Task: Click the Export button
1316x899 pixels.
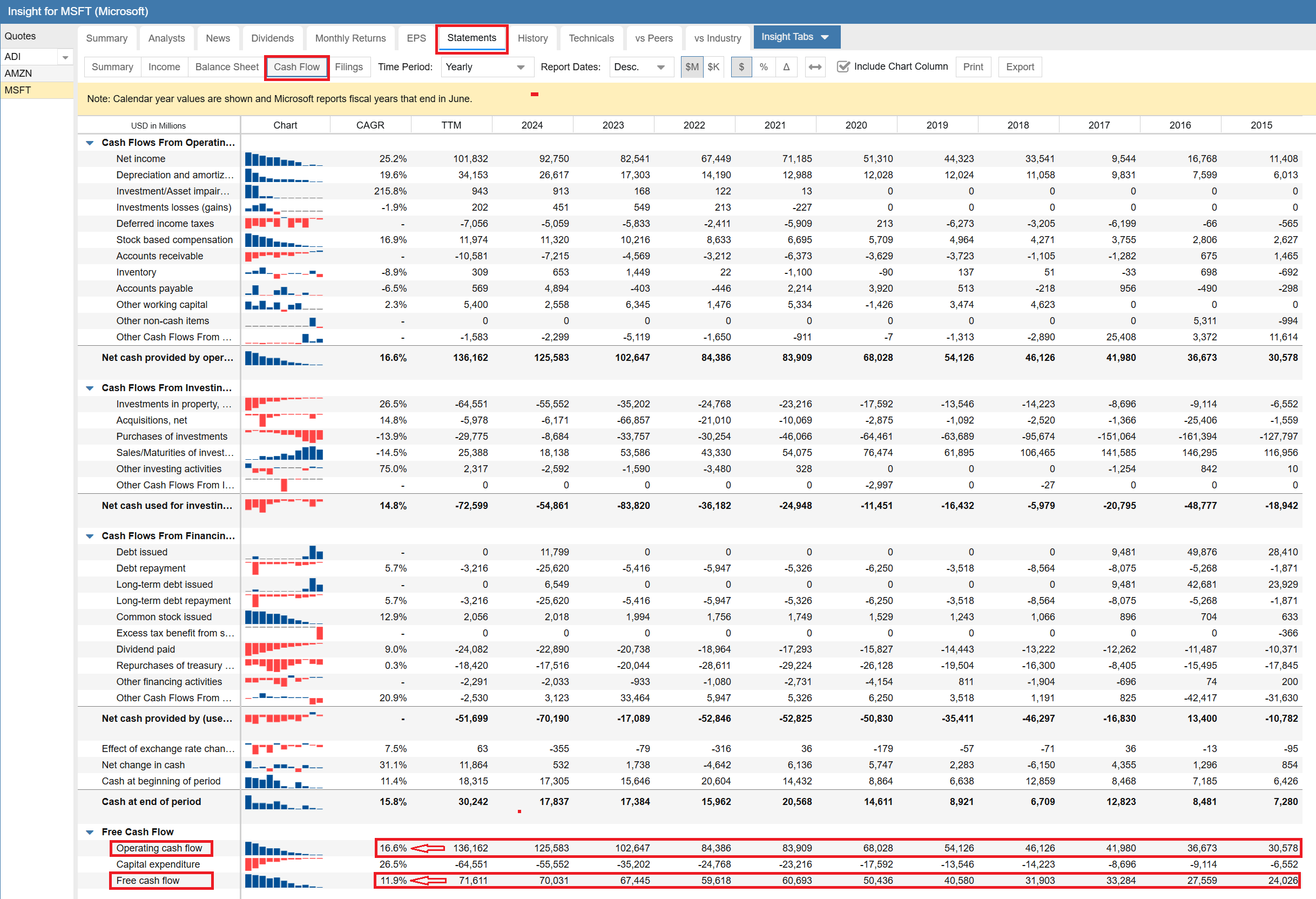Action: coord(1020,67)
